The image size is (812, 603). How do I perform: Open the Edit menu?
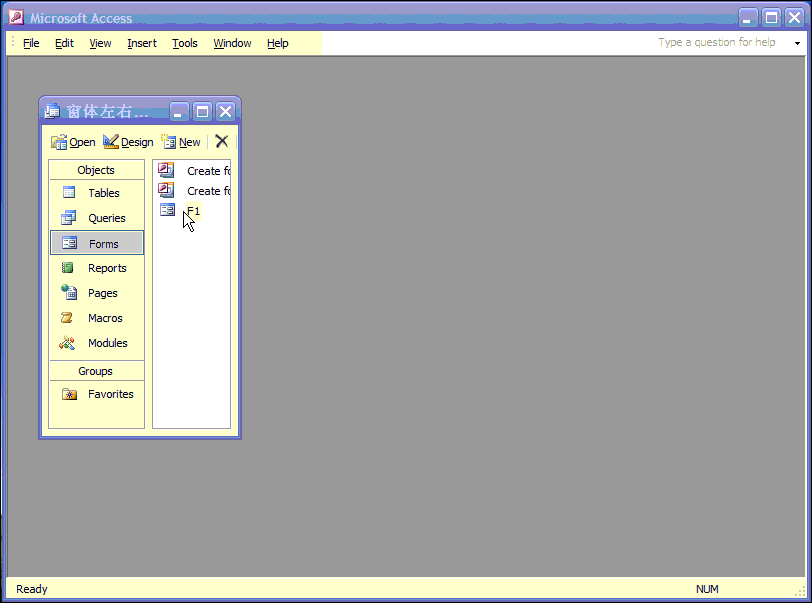pyautogui.click(x=64, y=43)
